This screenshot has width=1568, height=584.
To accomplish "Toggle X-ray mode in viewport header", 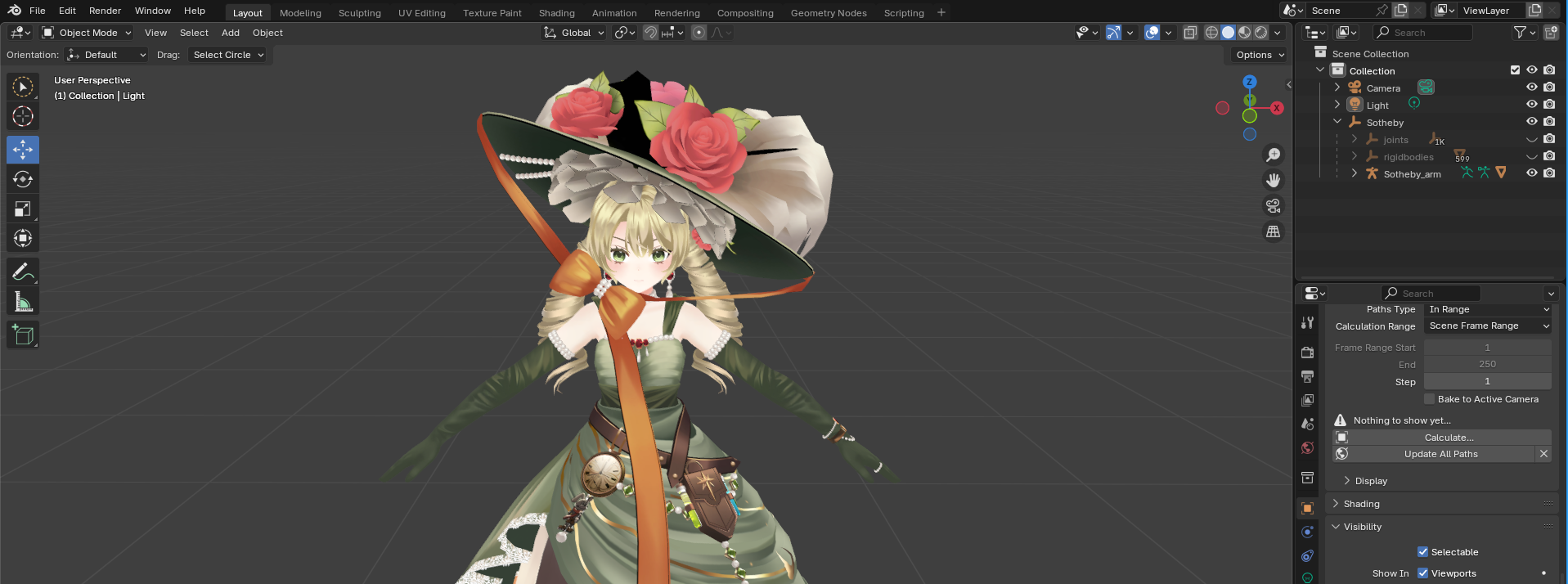I will click(x=1190, y=33).
